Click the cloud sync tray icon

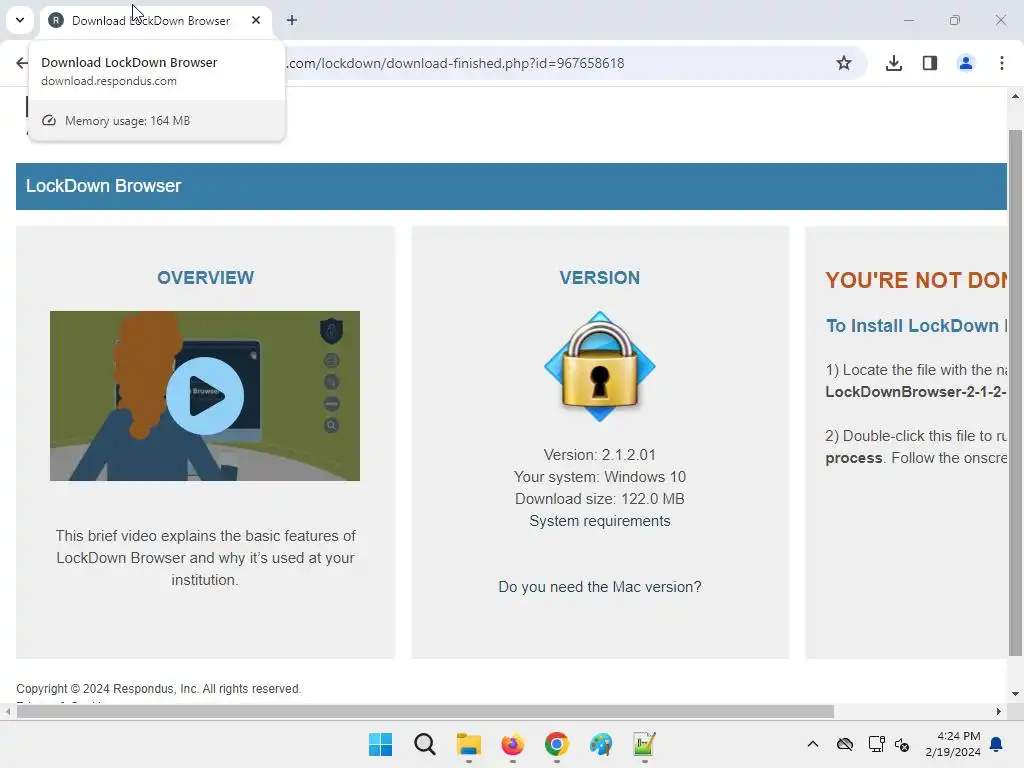(844, 744)
